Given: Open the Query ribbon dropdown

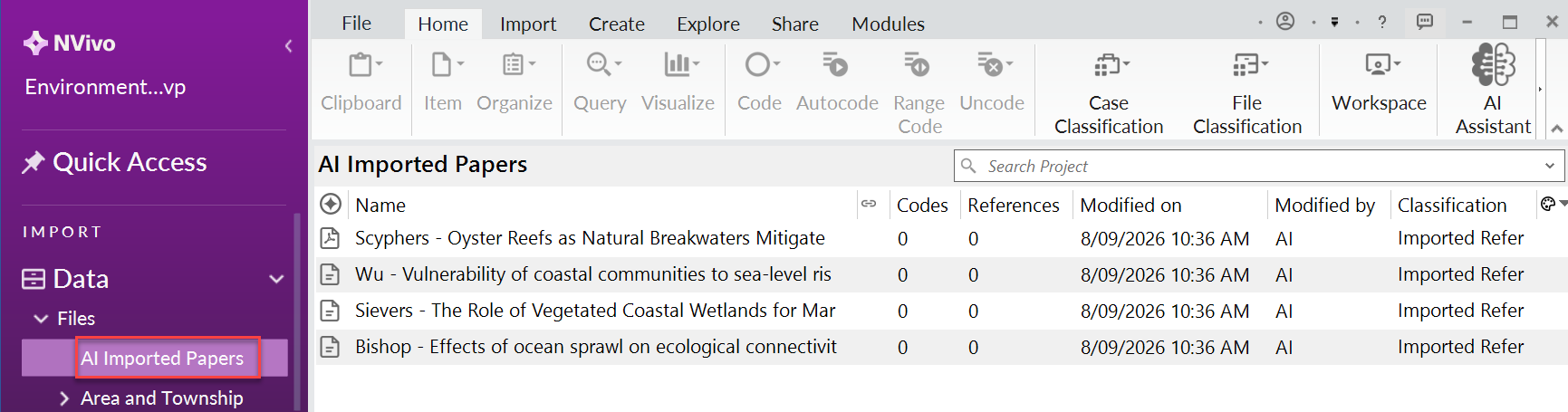Looking at the screenshot, I should (x=600, y=82).
